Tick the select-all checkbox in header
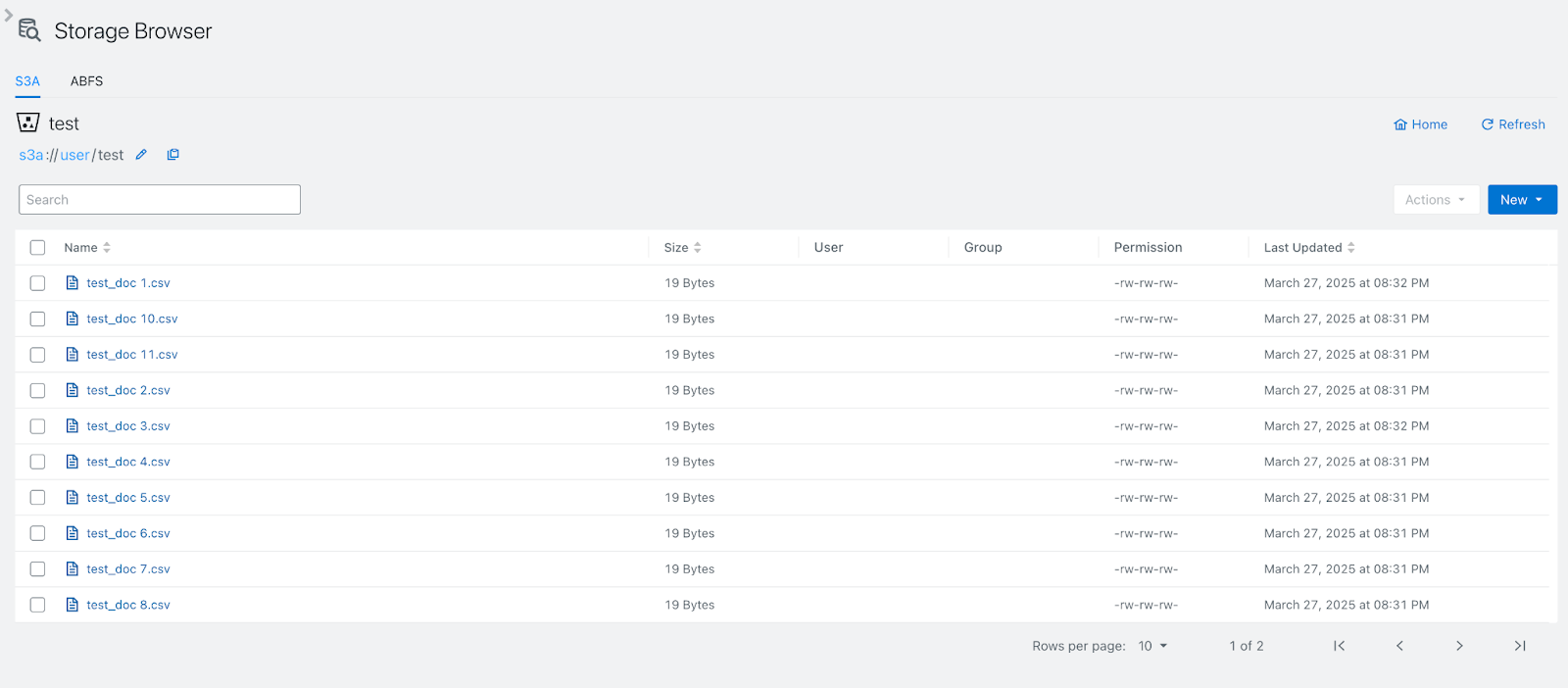The width and height of the screenshot is (1568, 688). click(x=37, y=248)
